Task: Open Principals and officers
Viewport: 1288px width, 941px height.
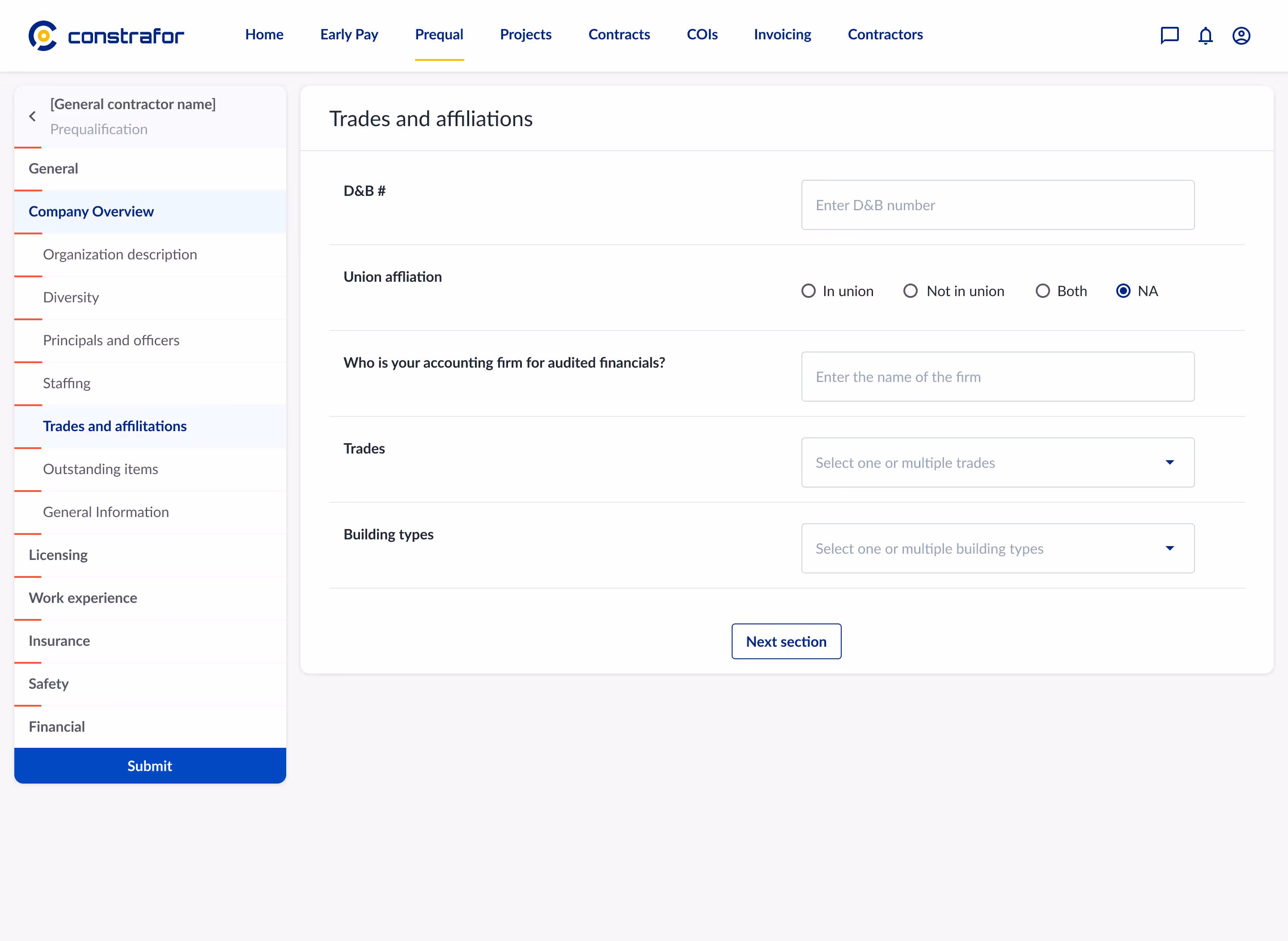Action: [150, 340]
